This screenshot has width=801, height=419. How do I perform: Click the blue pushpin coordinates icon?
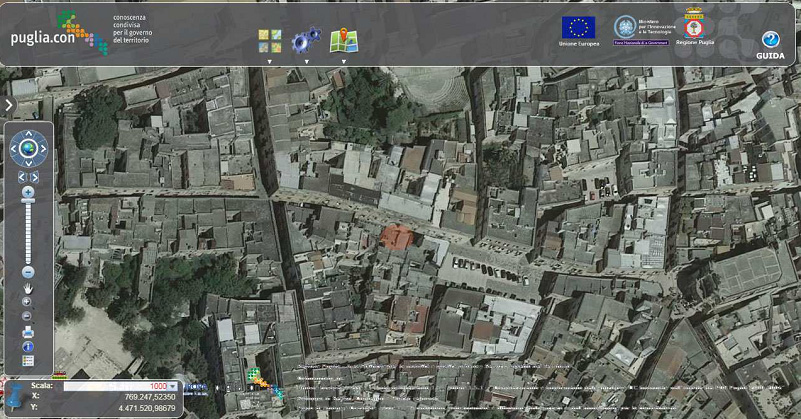coord(16,396)
